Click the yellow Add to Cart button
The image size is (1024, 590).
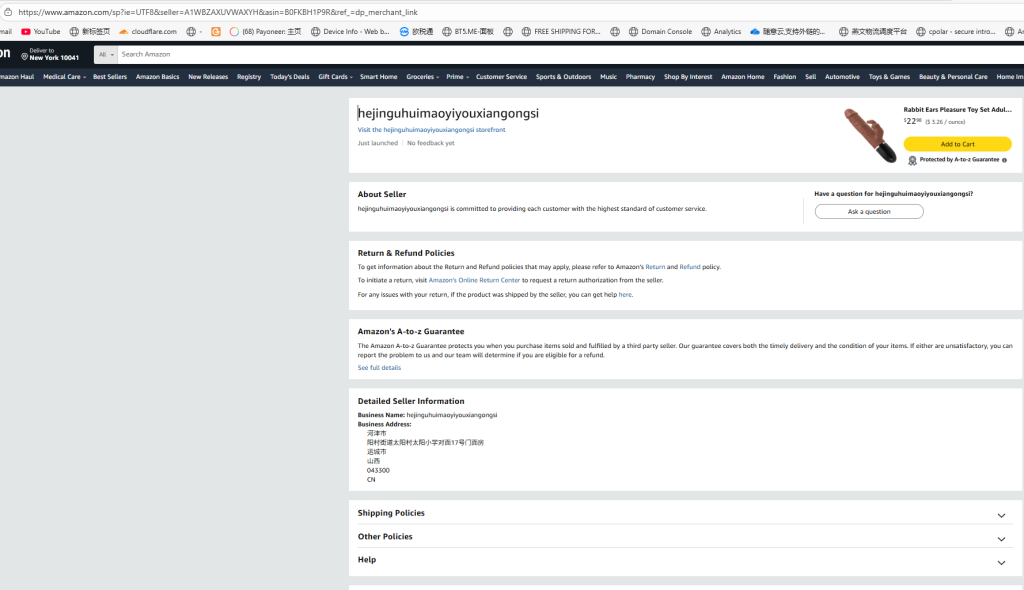pos(957,144)
